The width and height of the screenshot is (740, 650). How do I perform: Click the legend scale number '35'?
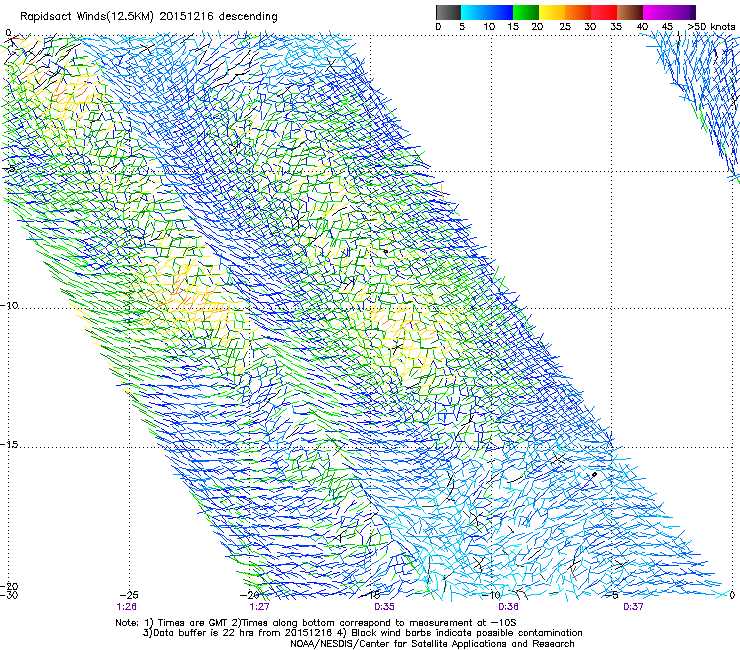pos(616,27)
